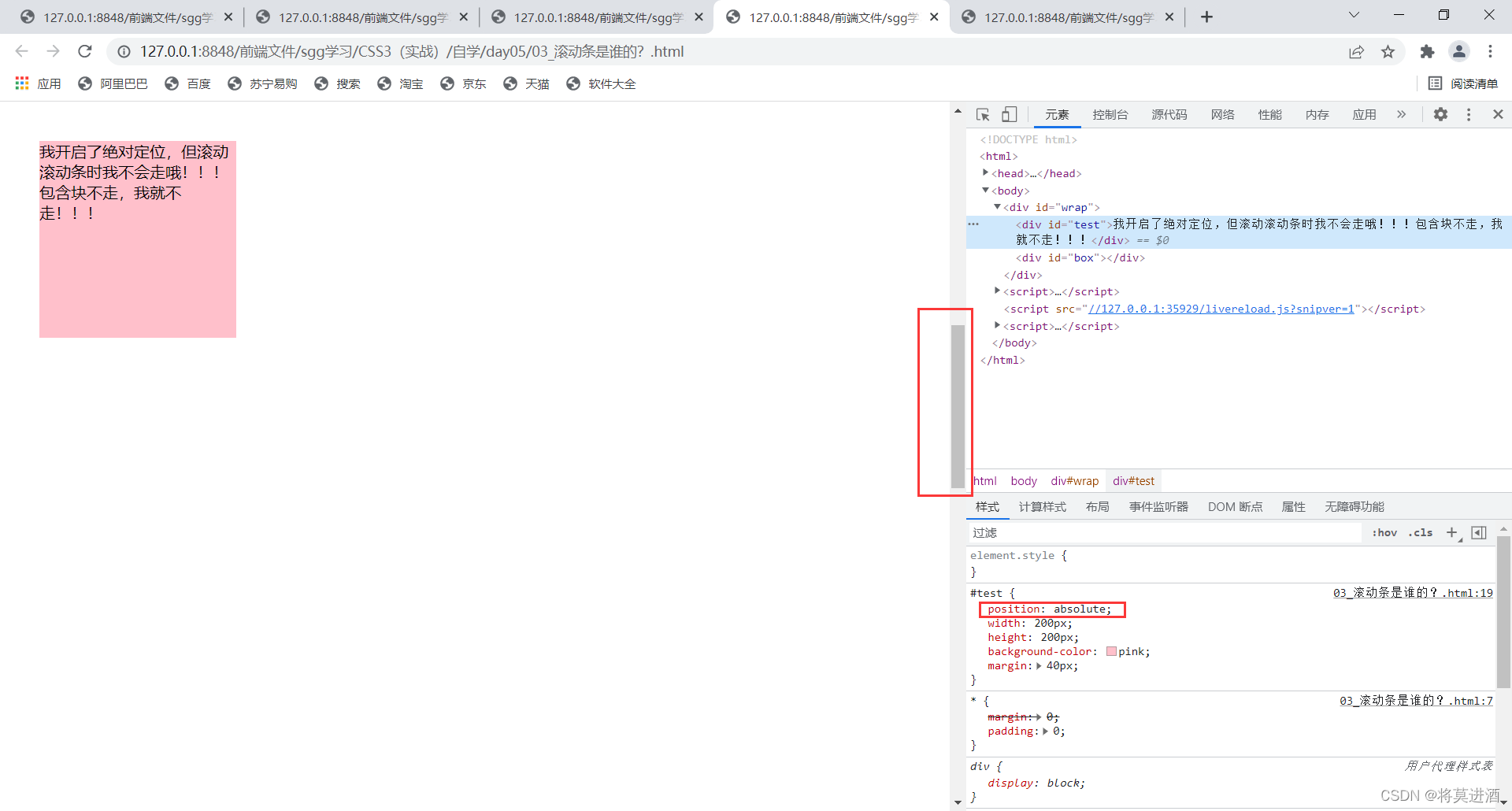Open the 阅读清单 reading list
1512x811 pixels.
1463,83
